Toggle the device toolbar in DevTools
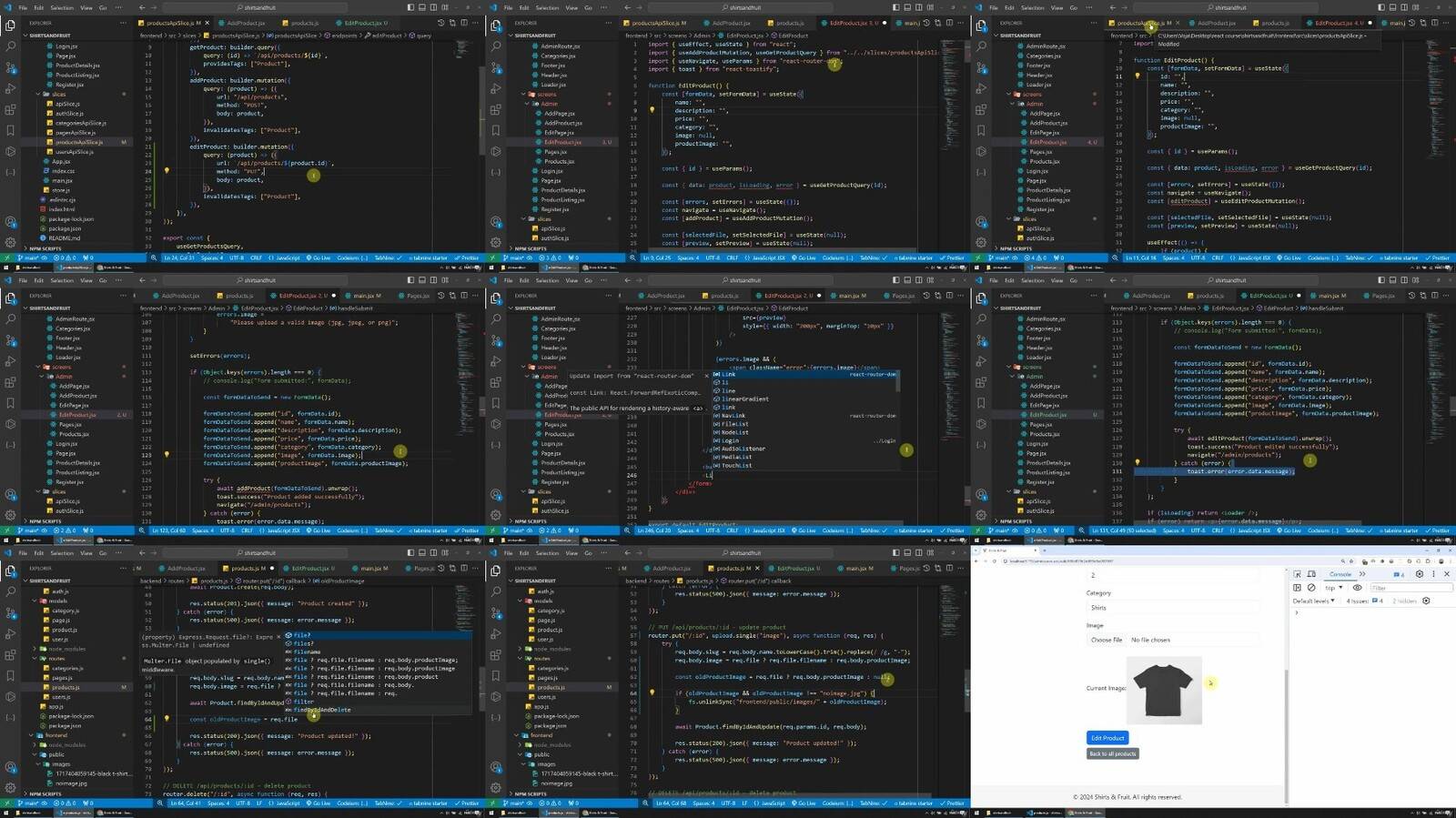The image size is (1456, 818). (x=1311, y=574)
